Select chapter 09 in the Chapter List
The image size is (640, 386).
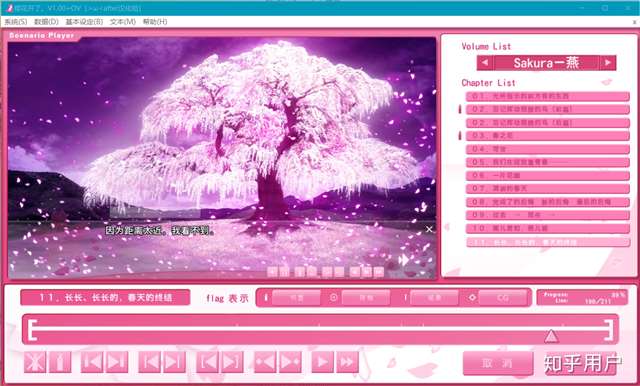tap(548, 215)
